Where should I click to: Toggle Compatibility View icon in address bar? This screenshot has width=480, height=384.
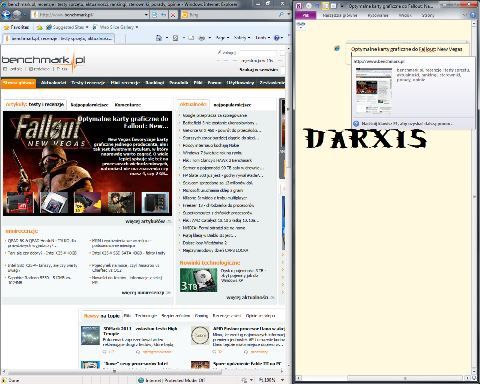(155, 15)
